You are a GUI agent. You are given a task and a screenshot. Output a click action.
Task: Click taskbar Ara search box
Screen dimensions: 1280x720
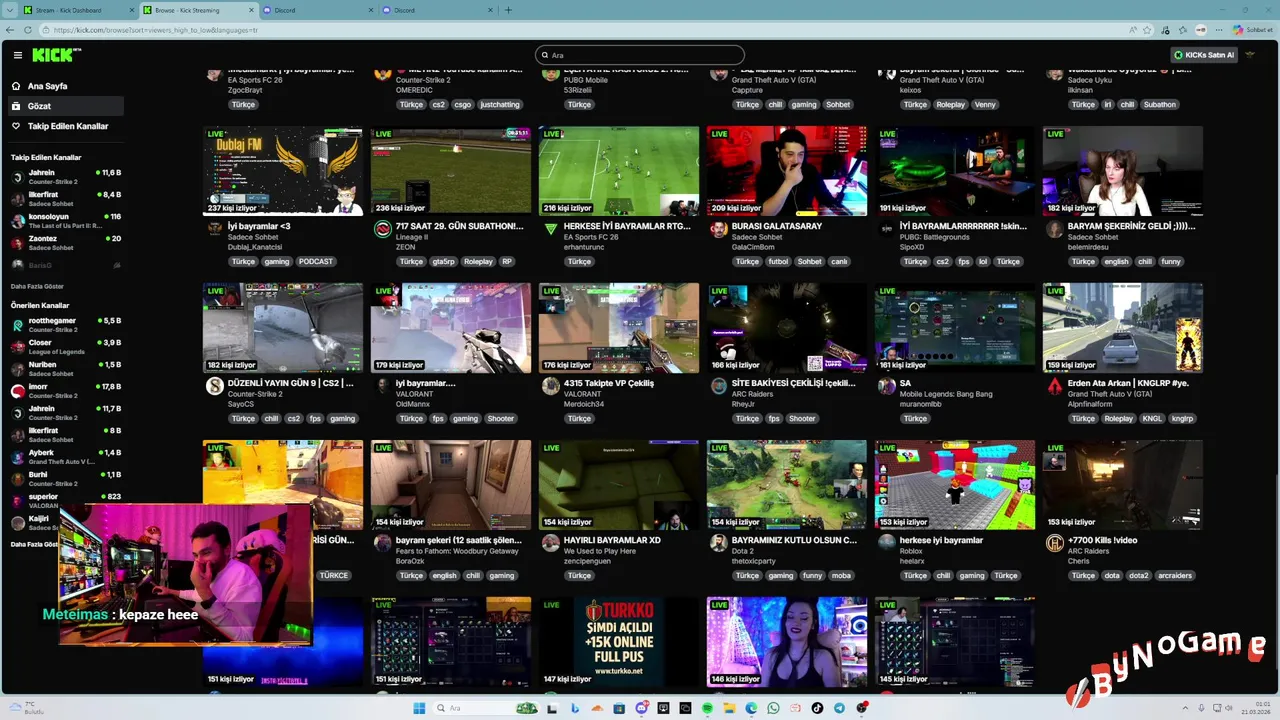pos(487,708)
